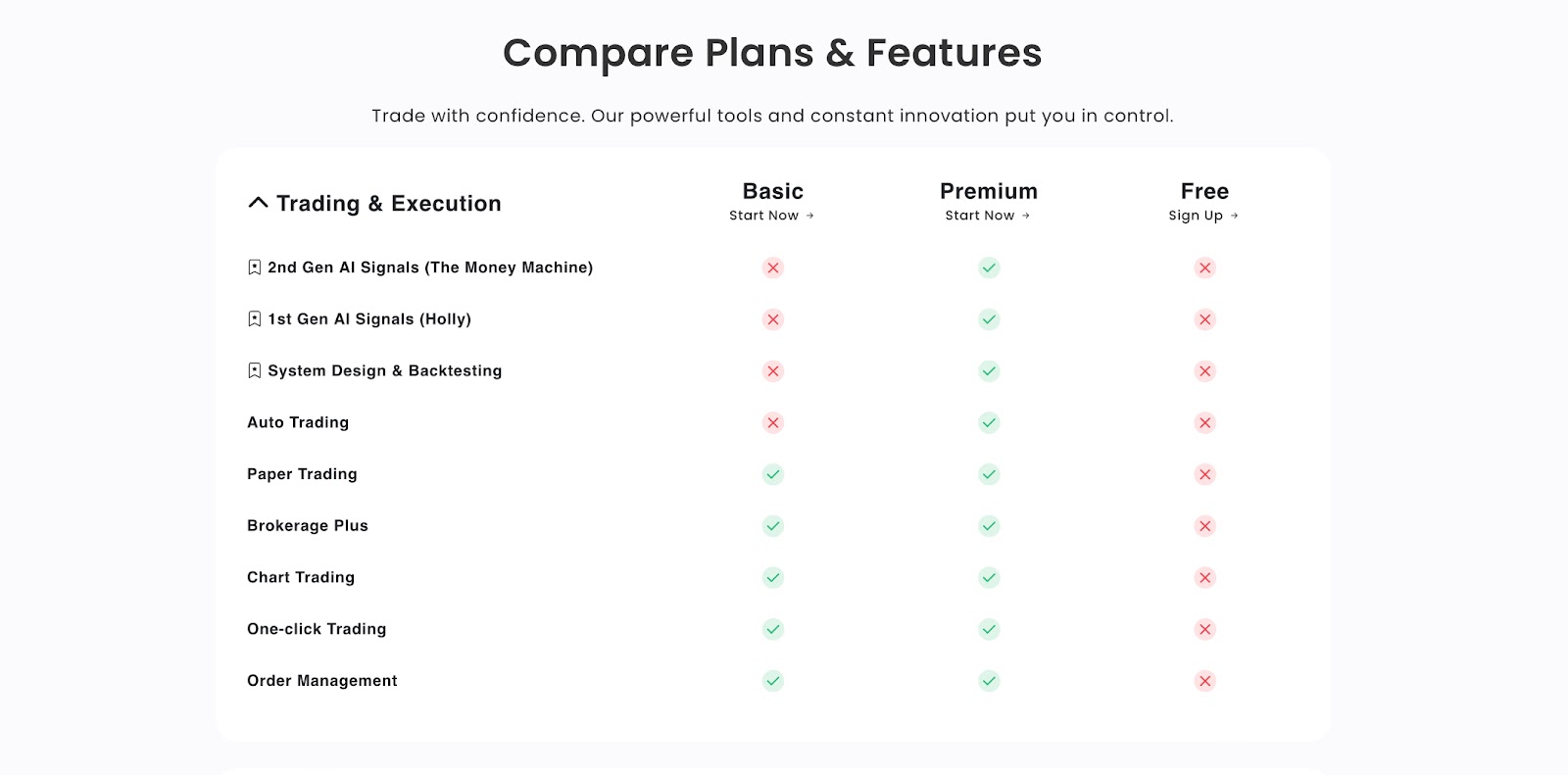Image resolution: width=1568 pixels, height=775 pixels.
Task: Click the green check for Paper Trading under Basic
Action: (773, 474)
